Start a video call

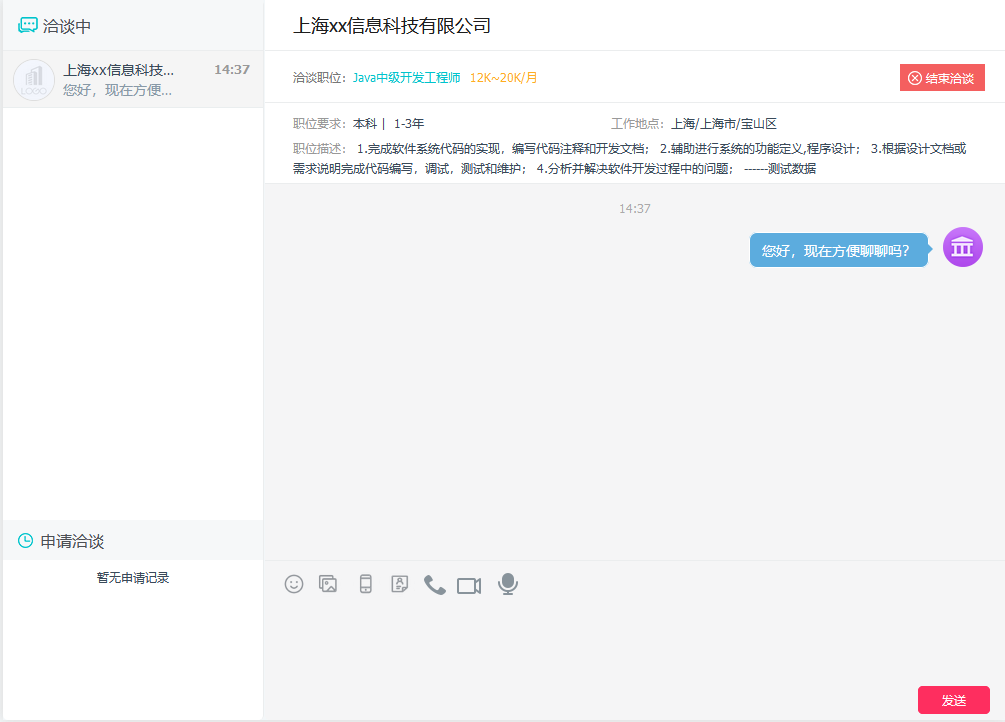tap(470, 584)
